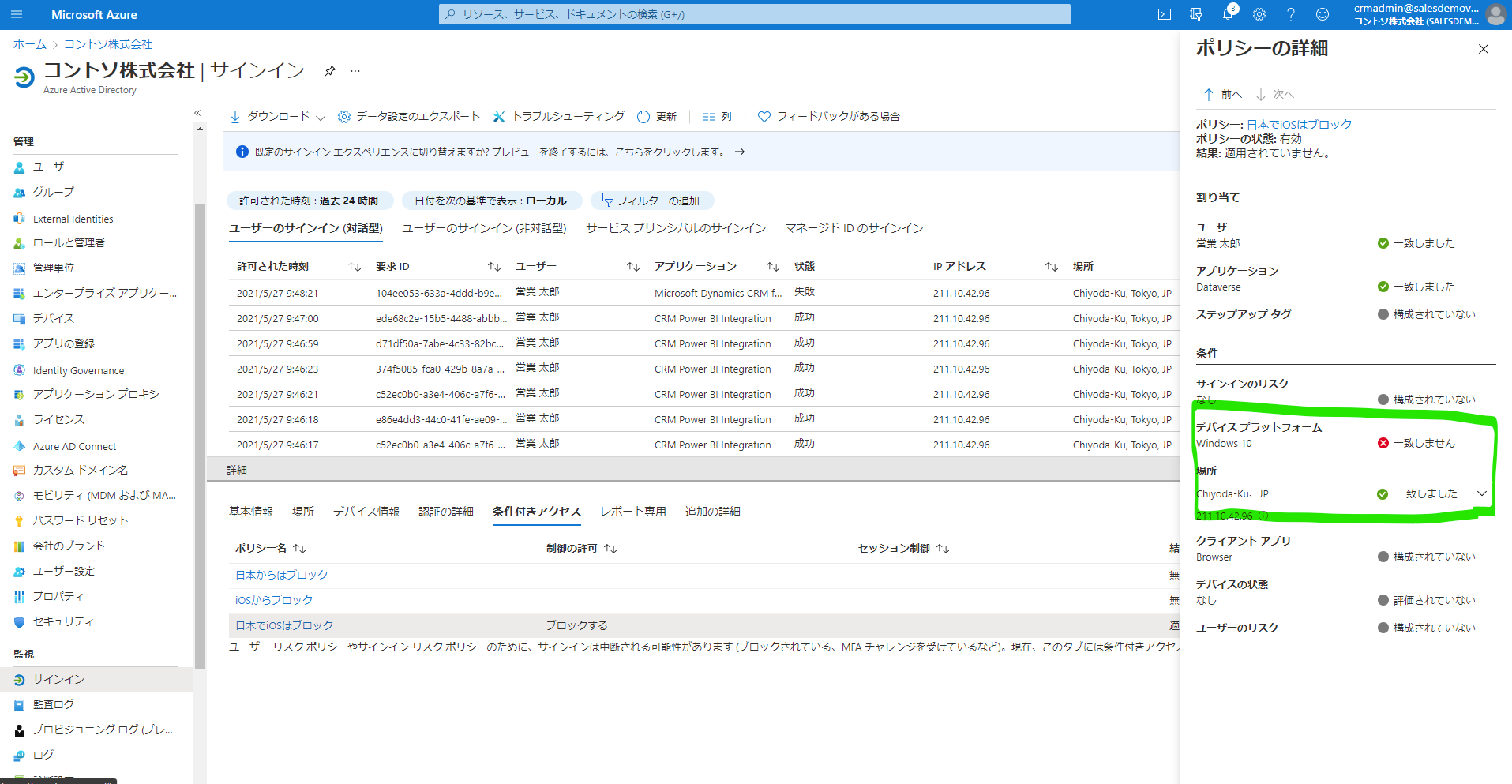Screen dimensions: 1512x784
Task: Switch to non-interactive user sign-ins tab
Action: 484,228
